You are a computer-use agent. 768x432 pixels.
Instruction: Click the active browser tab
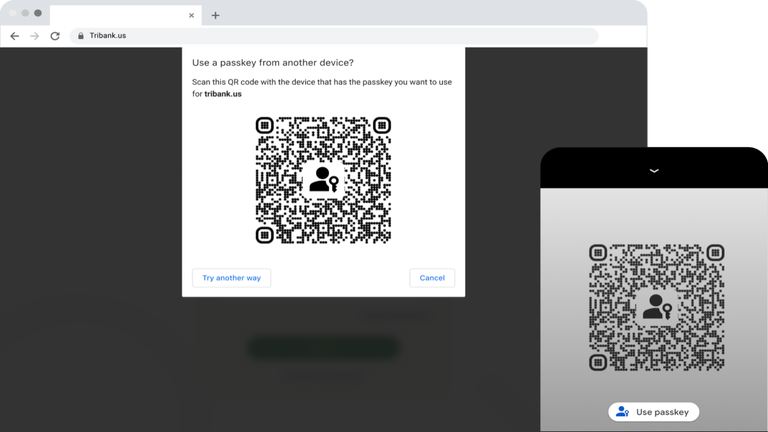click(x=125, y=15)
